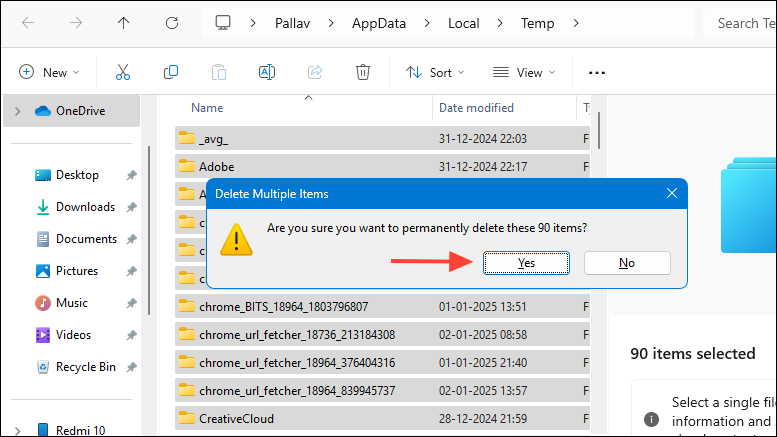777x437 pixels.
Task: Open the See more ellipsis menu
Action: [597, 72]
